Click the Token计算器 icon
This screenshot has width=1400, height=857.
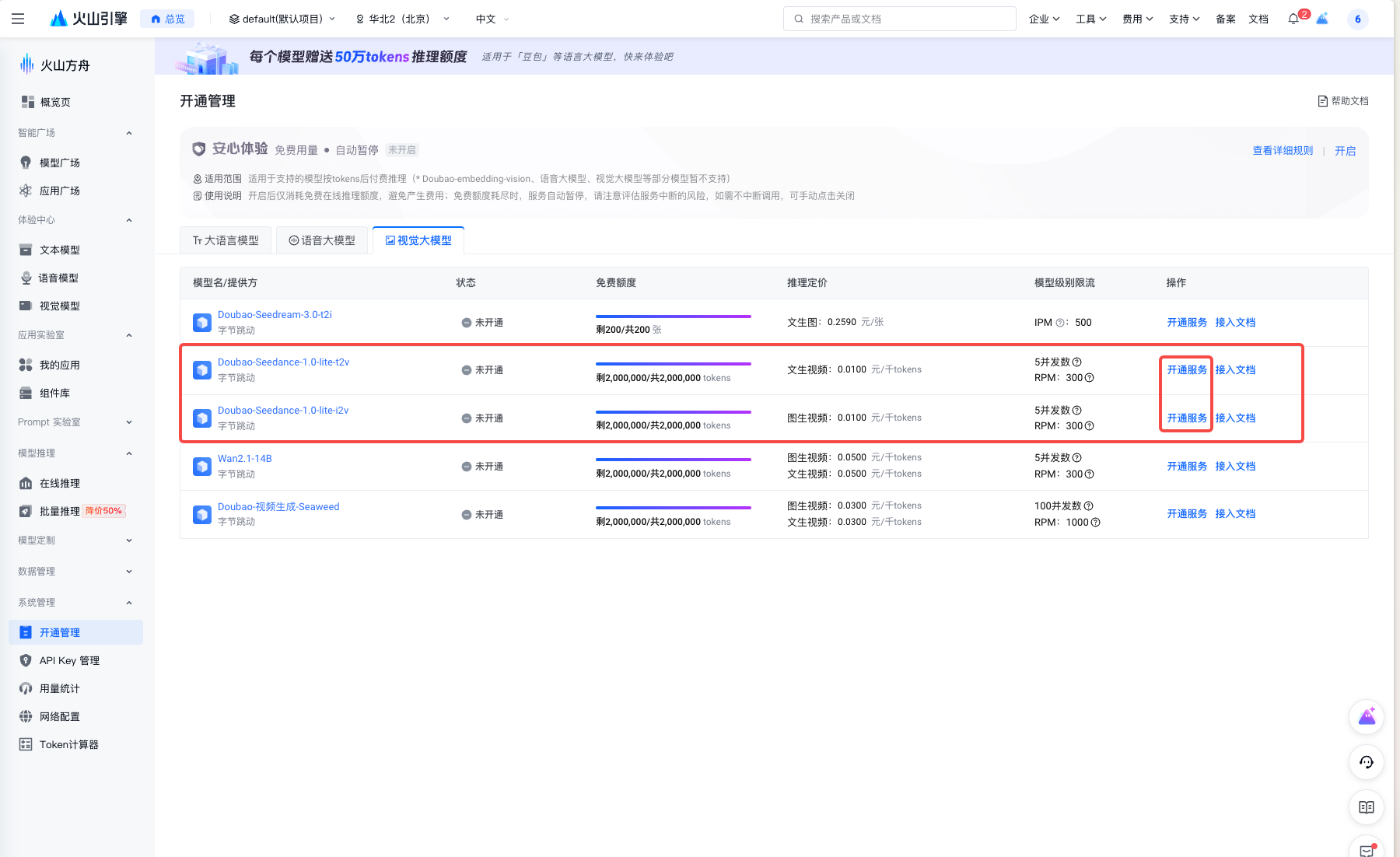[x=26, y=744]
